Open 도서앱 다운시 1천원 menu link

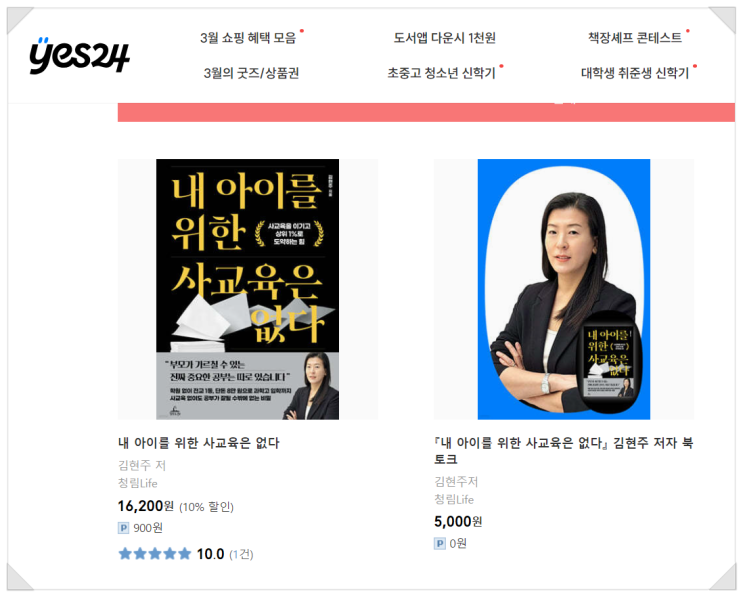444,38
